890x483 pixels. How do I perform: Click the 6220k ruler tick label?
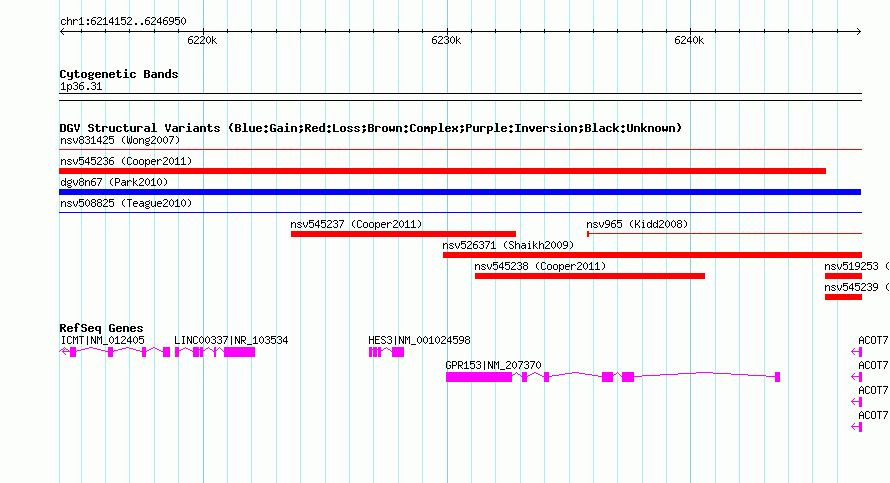coord(202,40)
